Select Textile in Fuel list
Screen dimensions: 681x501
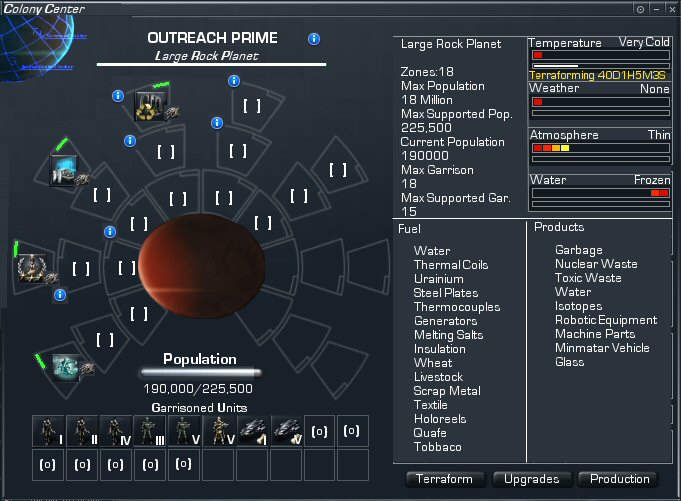[x=430, y=405]
